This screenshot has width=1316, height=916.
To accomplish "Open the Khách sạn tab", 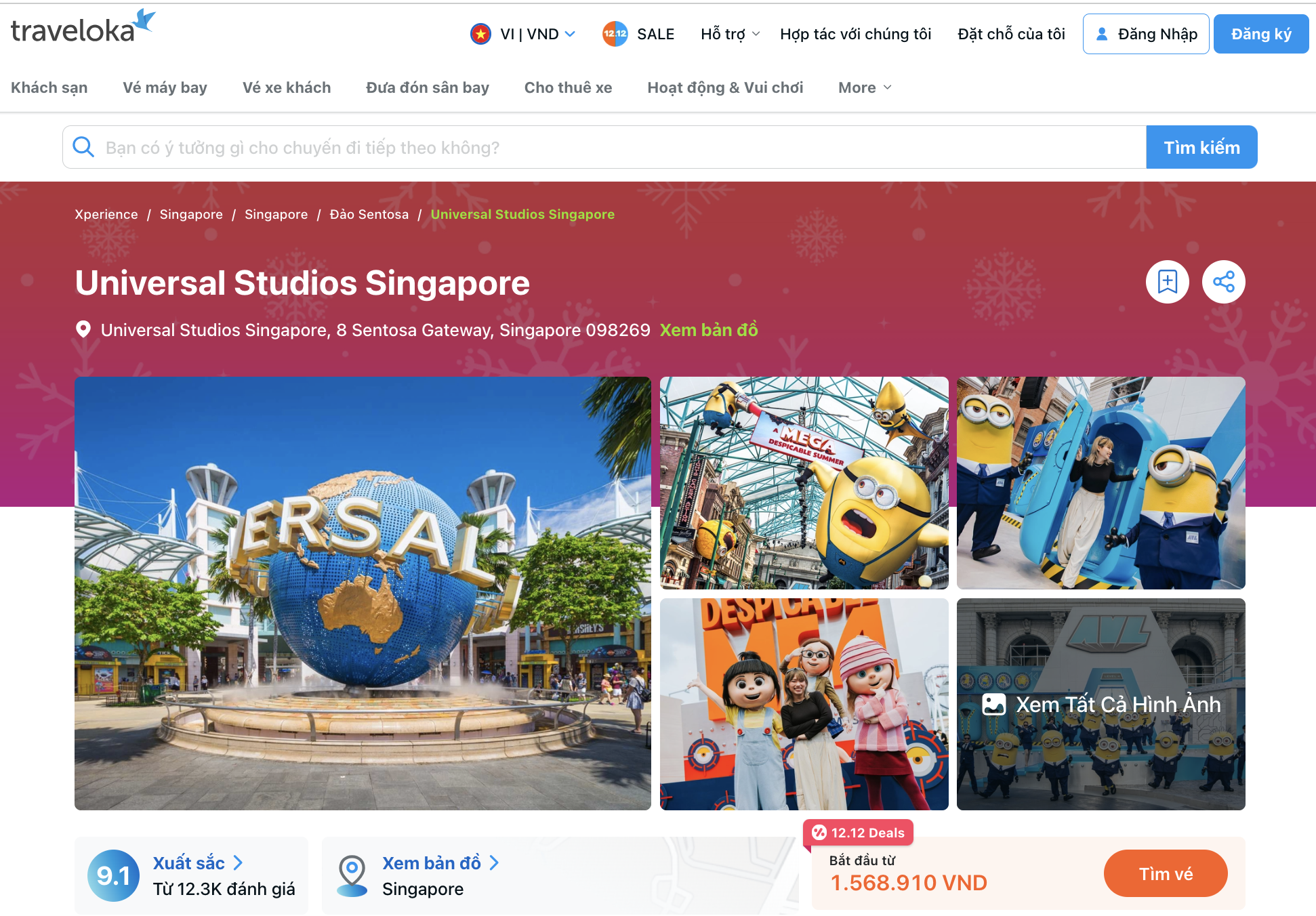I will tap(49, 87).
